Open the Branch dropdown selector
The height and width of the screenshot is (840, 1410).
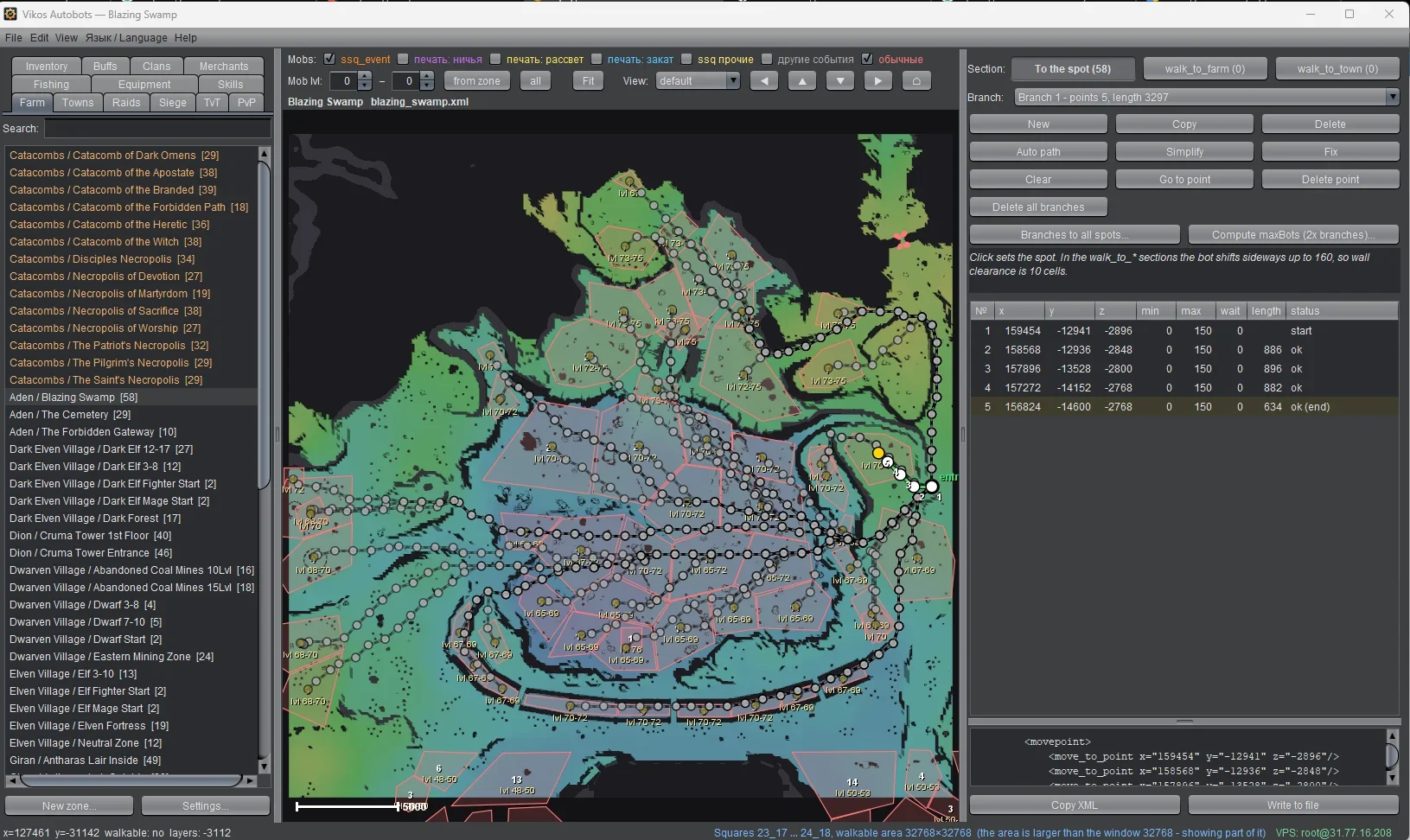pos(1207,97)
